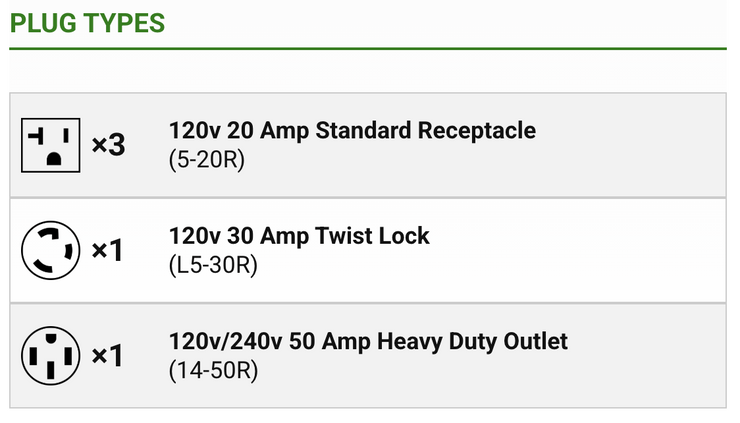Click the ground pin of the 5-20R icon
This screenshot has width=740, height=423.
click(54, 159)
